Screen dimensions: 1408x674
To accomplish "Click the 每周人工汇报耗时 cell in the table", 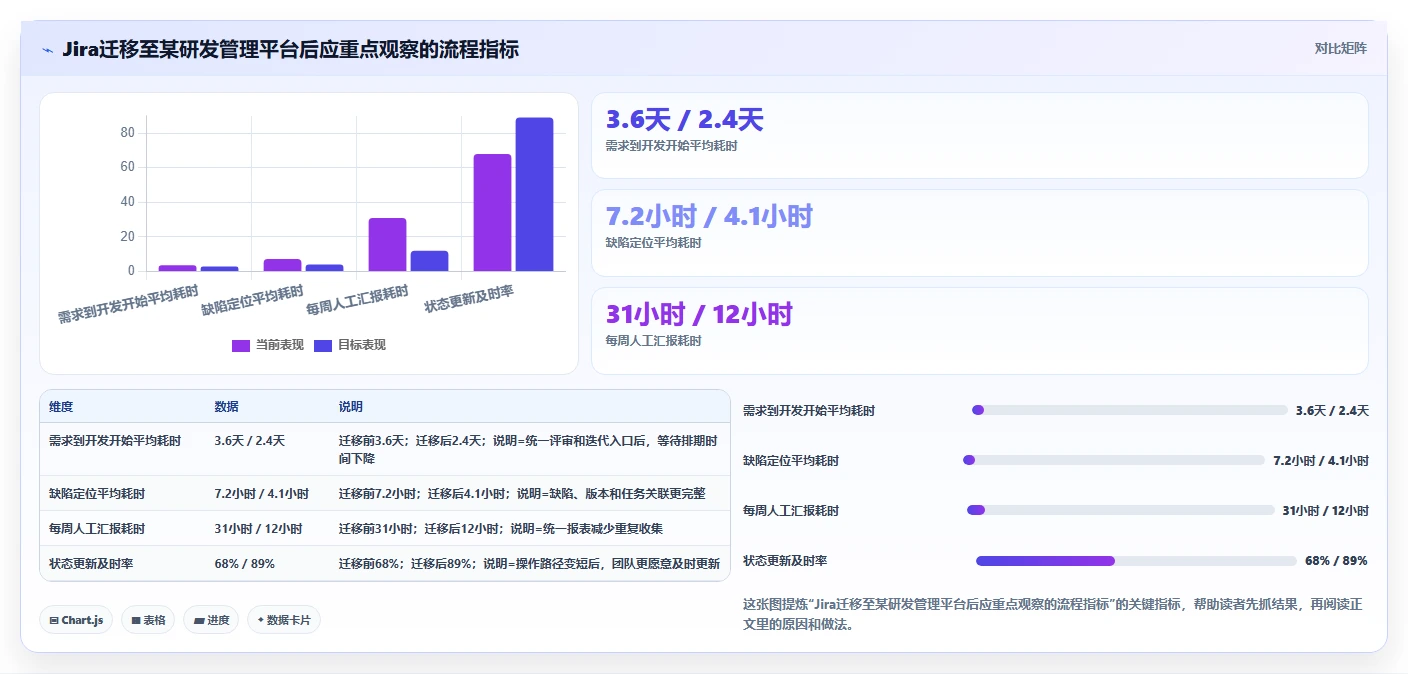I will tap(96, 529).
